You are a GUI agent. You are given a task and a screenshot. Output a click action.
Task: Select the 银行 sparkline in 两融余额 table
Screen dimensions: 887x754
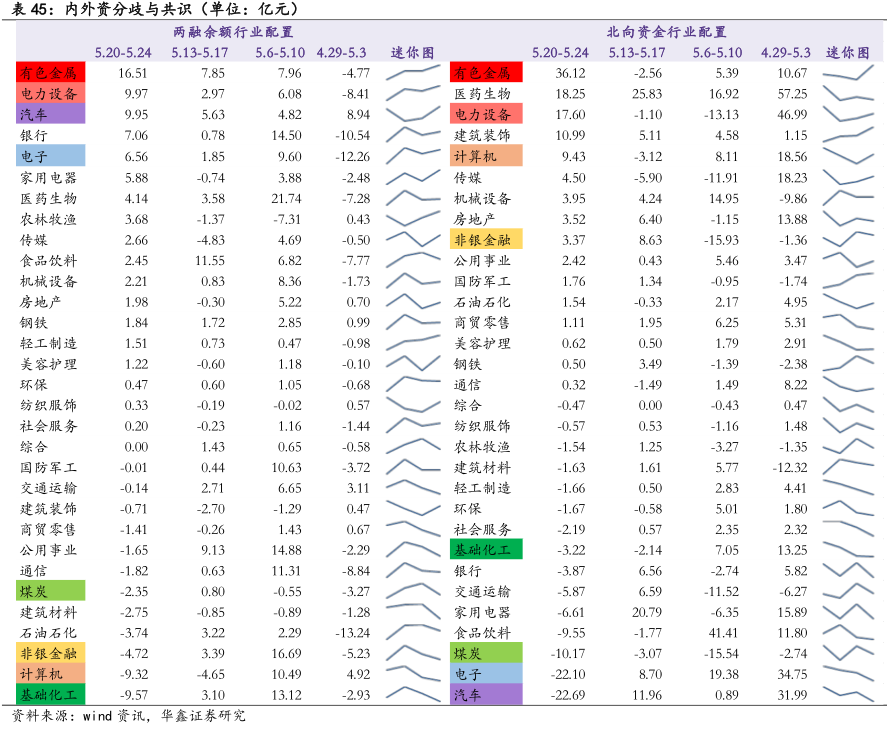[x=412, y=135]
